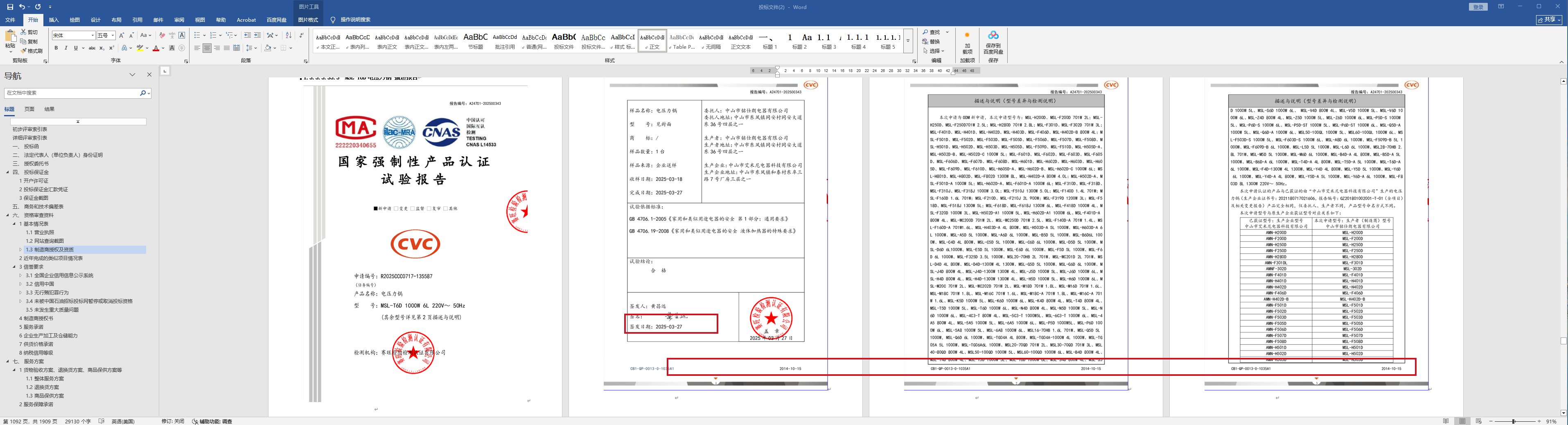Switch to the 页面 (Pages) navigation tab
This screenshot has width=1568, height=425.
point(29,109)
